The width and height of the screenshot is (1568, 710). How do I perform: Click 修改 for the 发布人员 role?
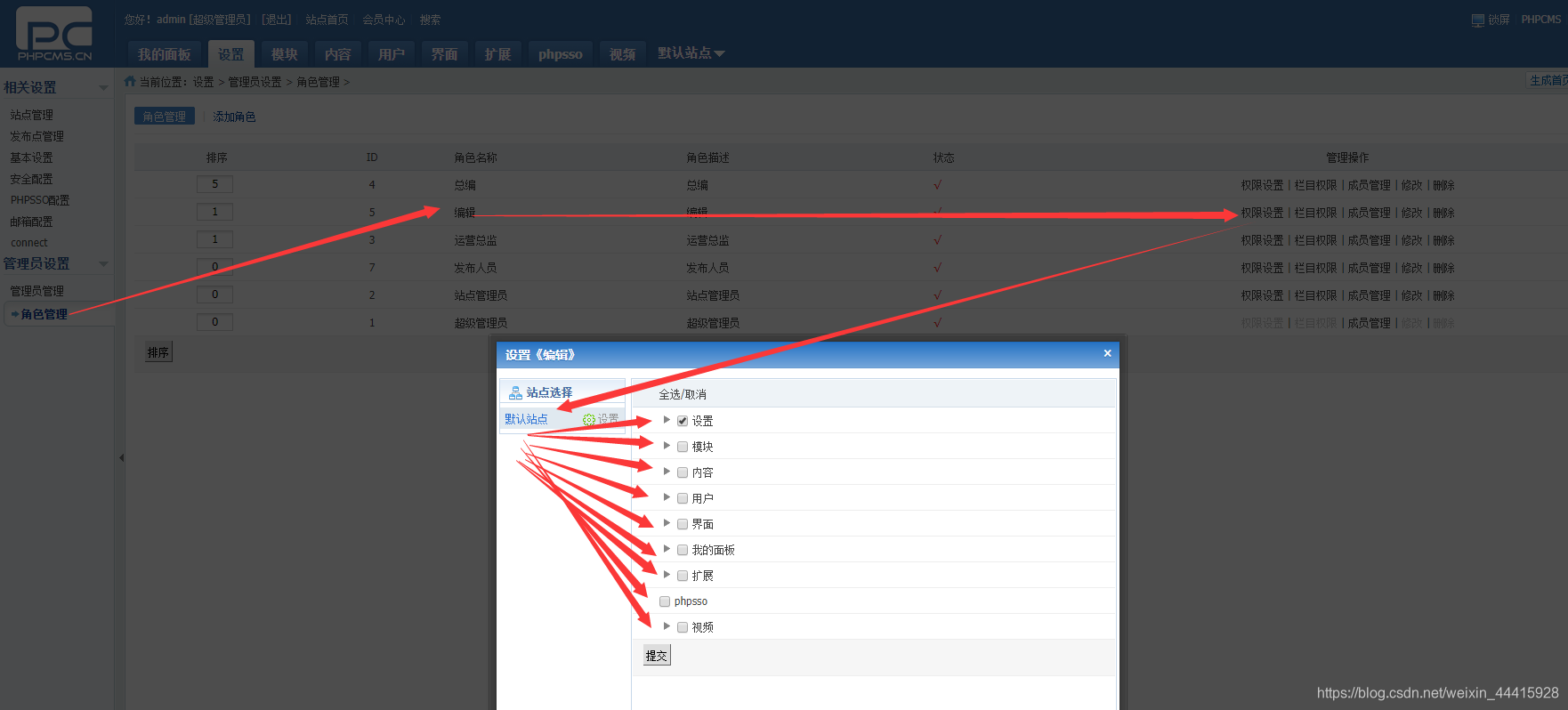pyautogui.click(x=1412, y=268)
